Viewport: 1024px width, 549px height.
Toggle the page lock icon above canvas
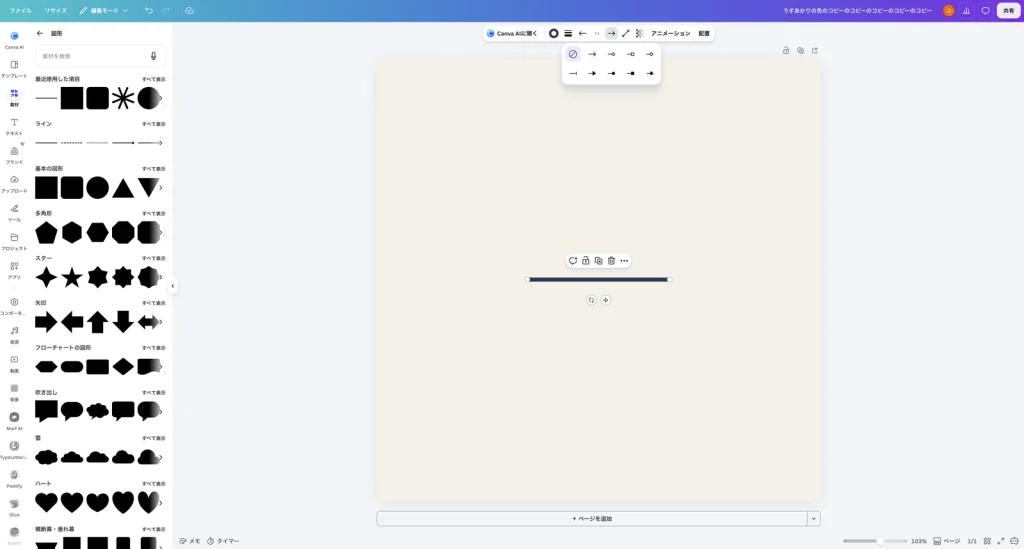[786, 50]
